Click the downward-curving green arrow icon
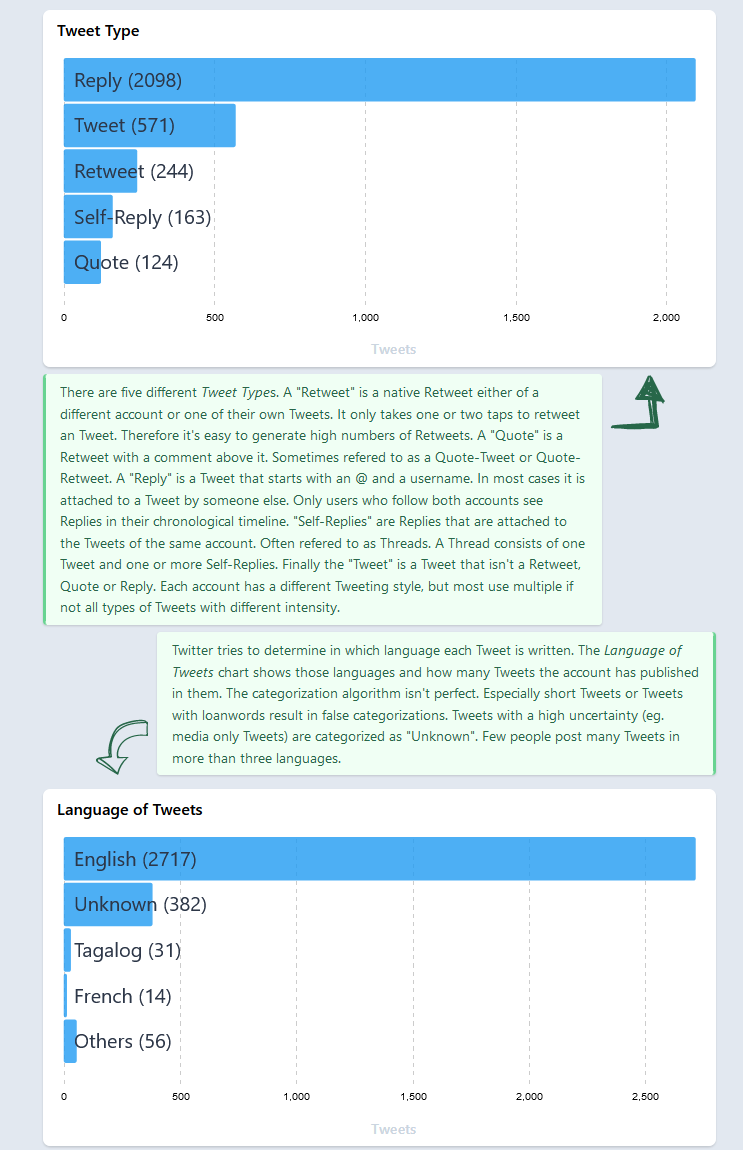 (121, 746)
